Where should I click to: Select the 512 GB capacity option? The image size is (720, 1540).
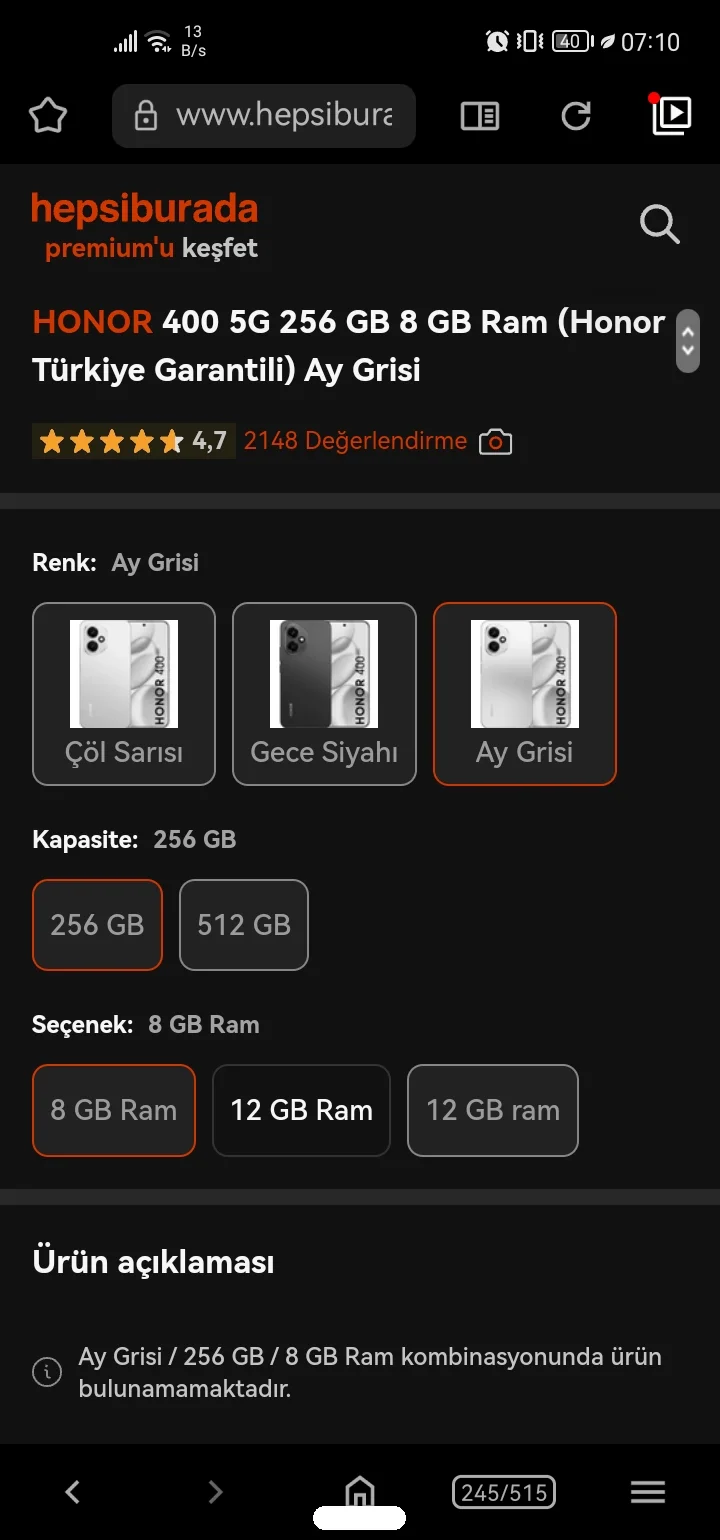pos(244,925)
